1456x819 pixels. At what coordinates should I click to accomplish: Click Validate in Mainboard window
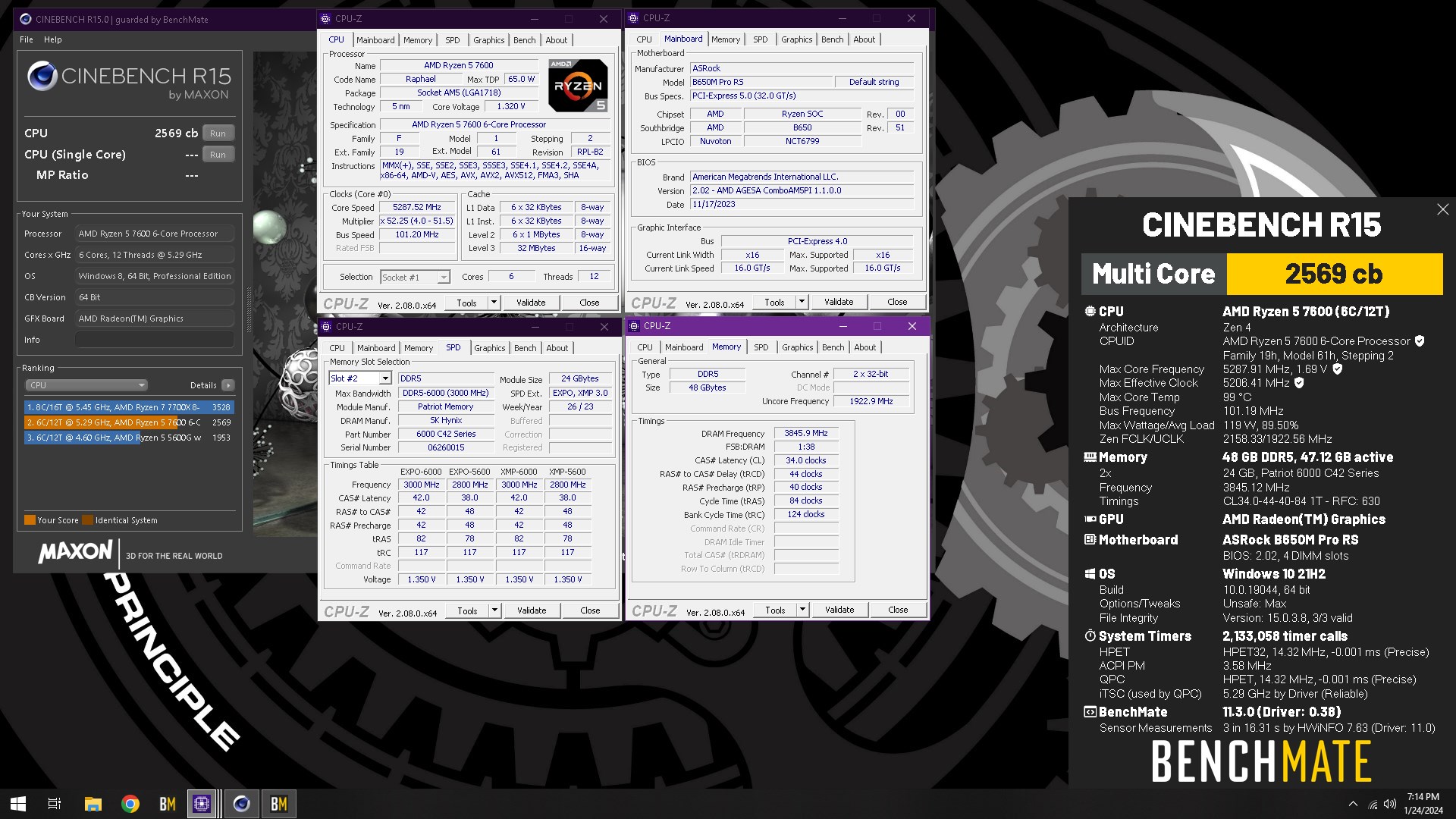click(x=839, y=302)
